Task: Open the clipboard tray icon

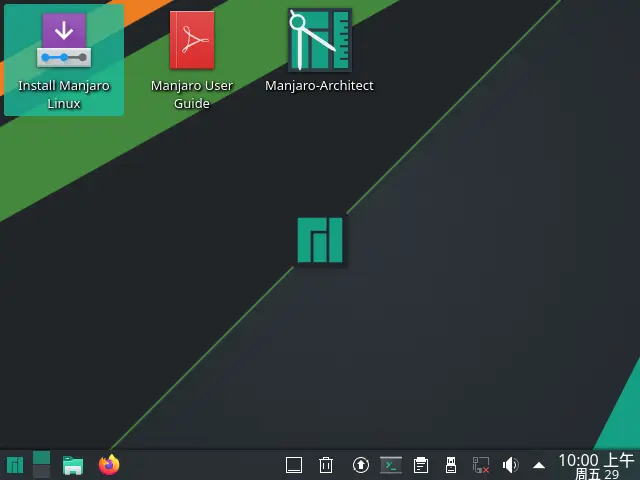Action: click(x=421, y=465)
